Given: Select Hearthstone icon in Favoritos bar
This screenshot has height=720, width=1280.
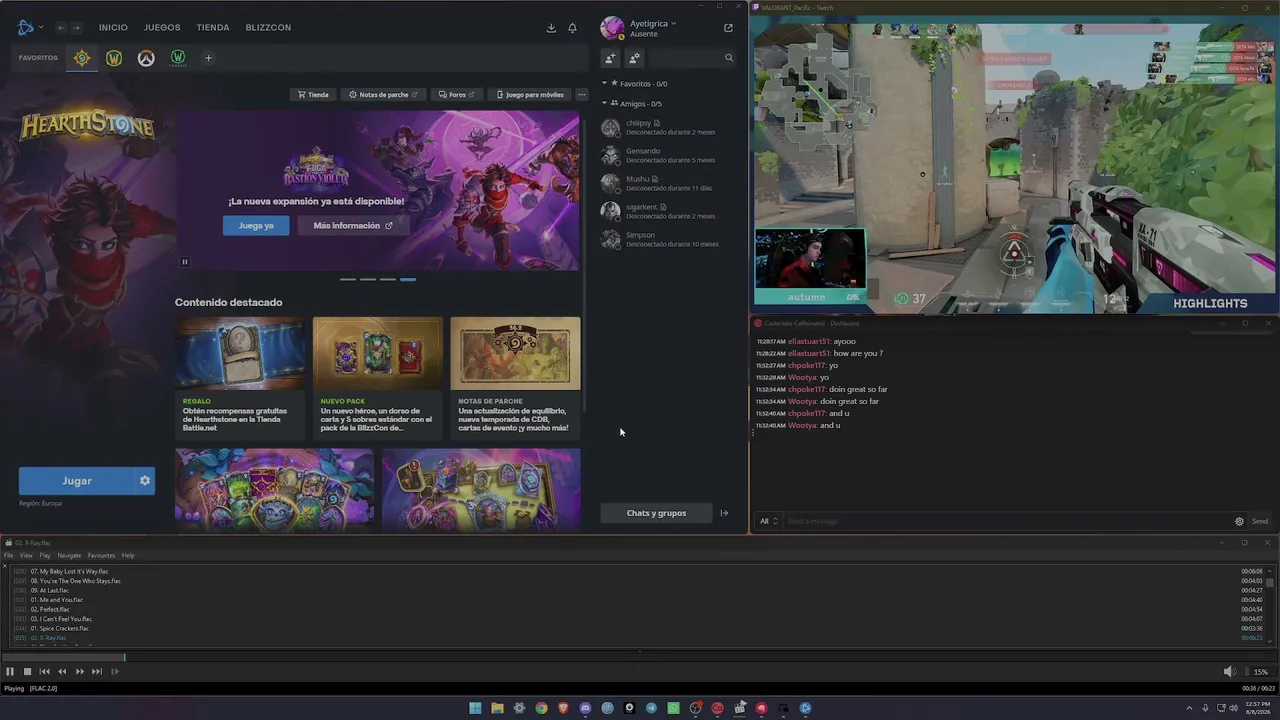Looking at the screenshot, I should (82, 58).
